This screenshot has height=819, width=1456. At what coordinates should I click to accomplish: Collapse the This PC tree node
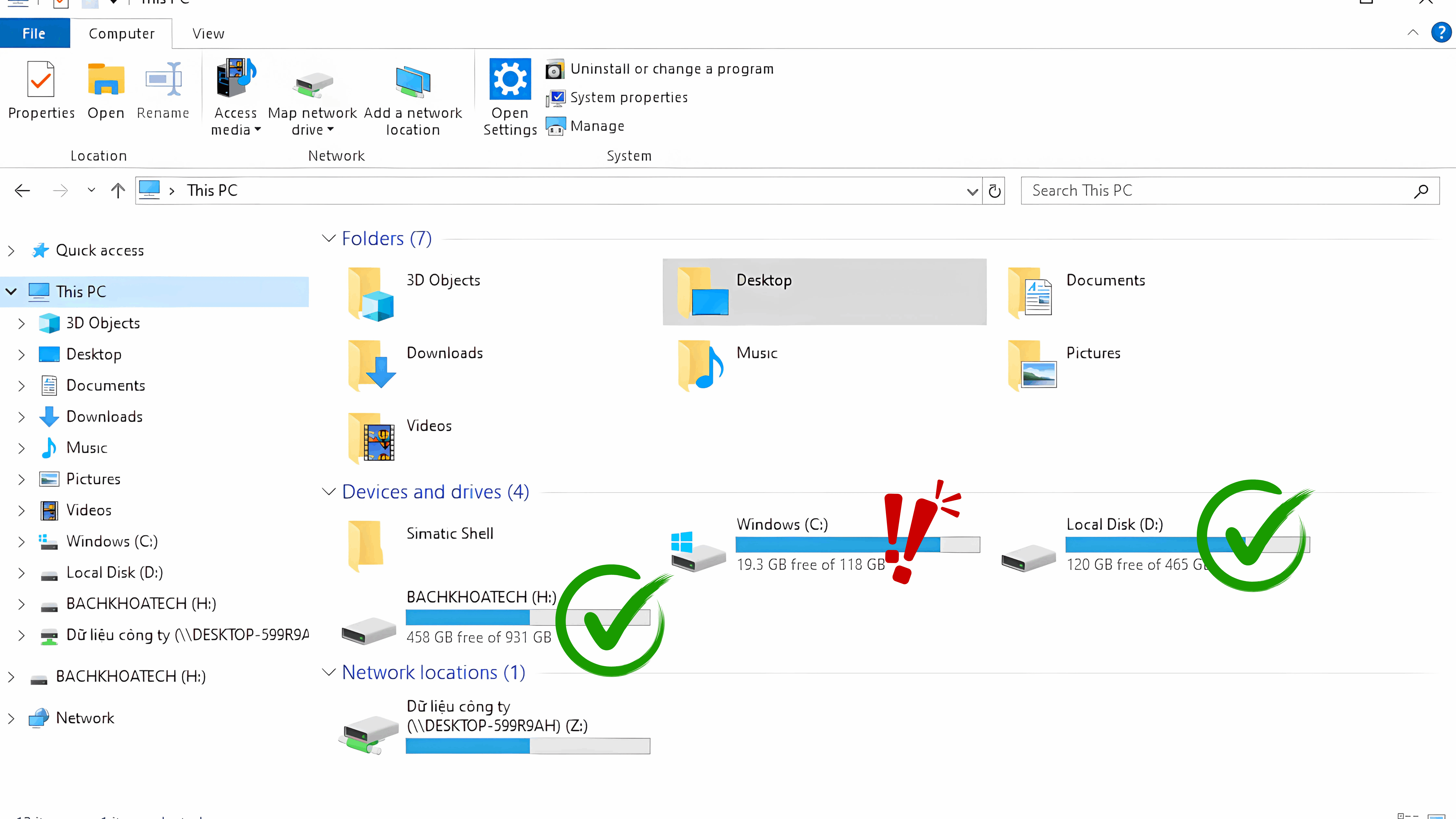[x=11, y=292]
